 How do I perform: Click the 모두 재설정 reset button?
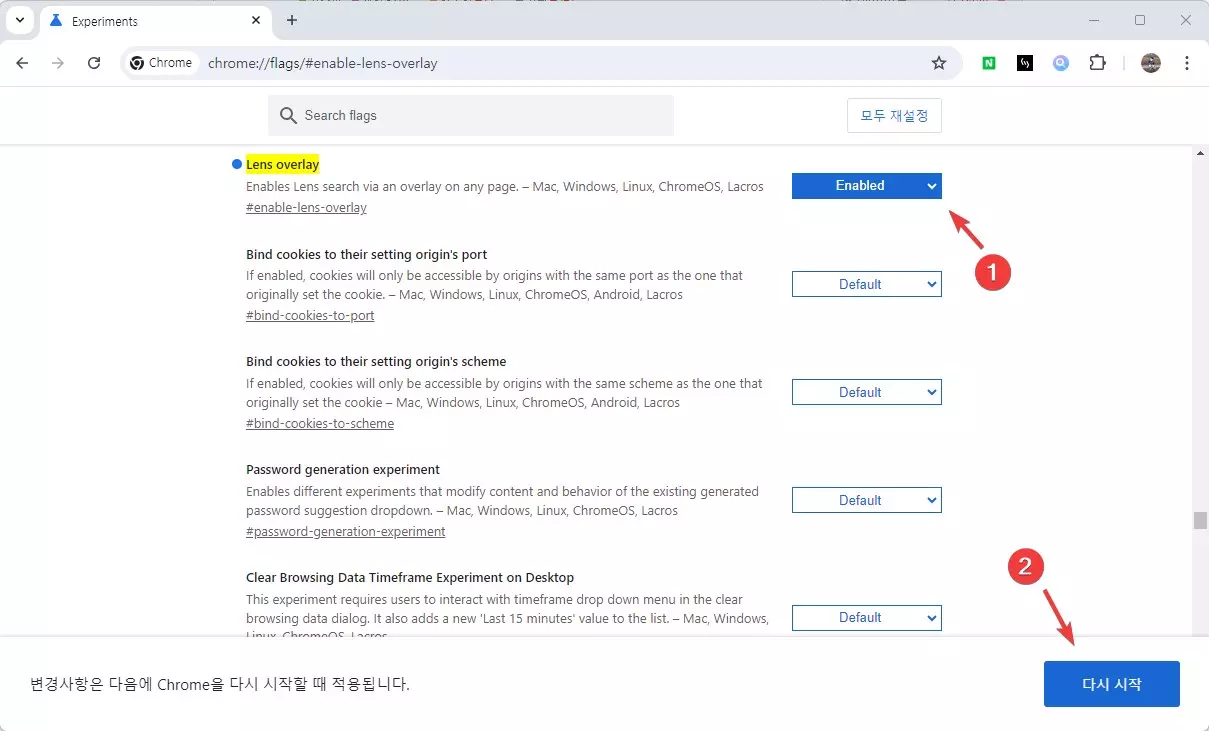click(x=894, y=115)
